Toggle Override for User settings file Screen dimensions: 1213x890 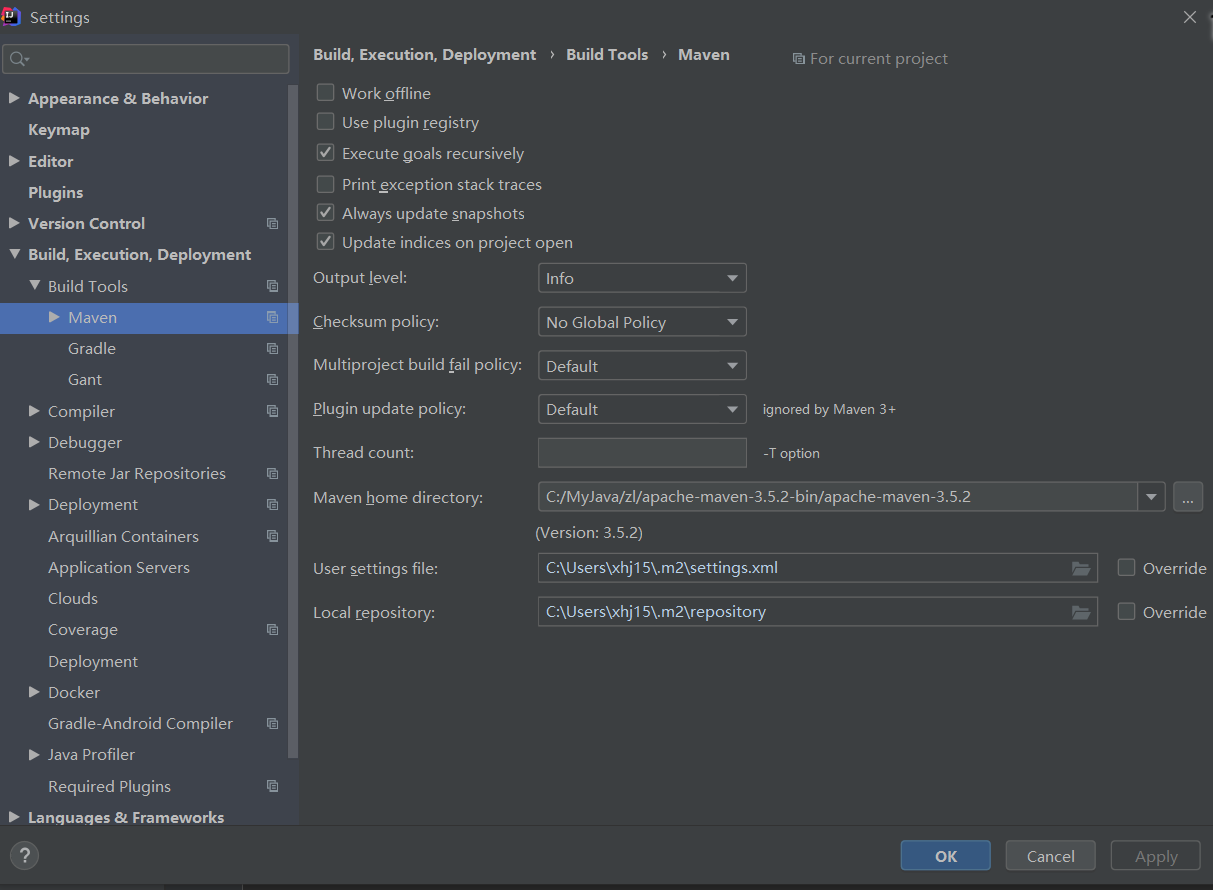click(1126, 568)
